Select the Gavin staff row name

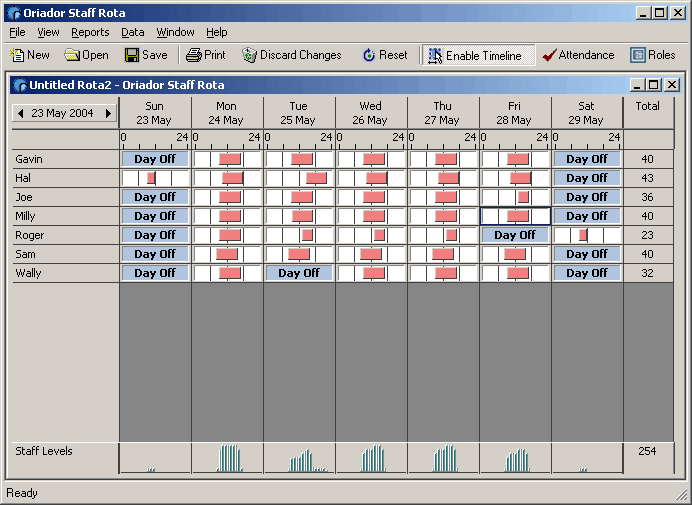(29, 159)
